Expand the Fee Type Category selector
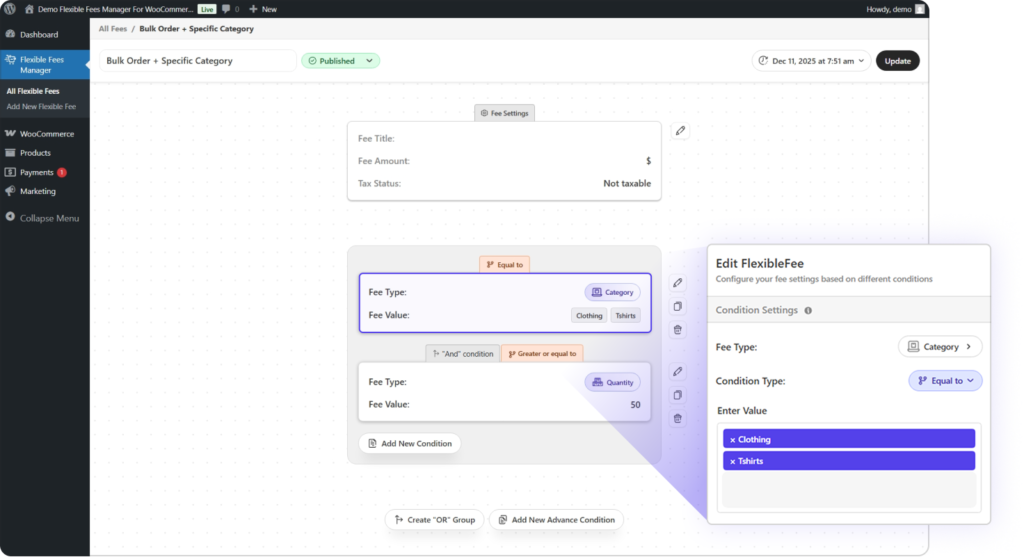 [x=940, y=347]
